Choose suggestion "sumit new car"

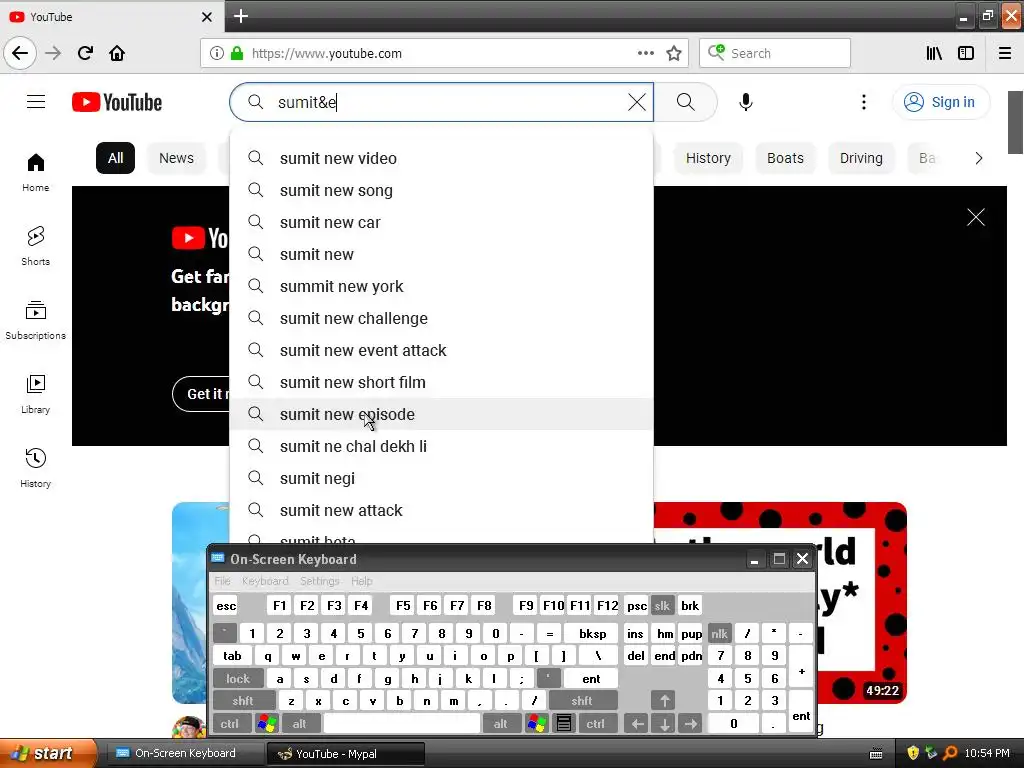point(441,222)
